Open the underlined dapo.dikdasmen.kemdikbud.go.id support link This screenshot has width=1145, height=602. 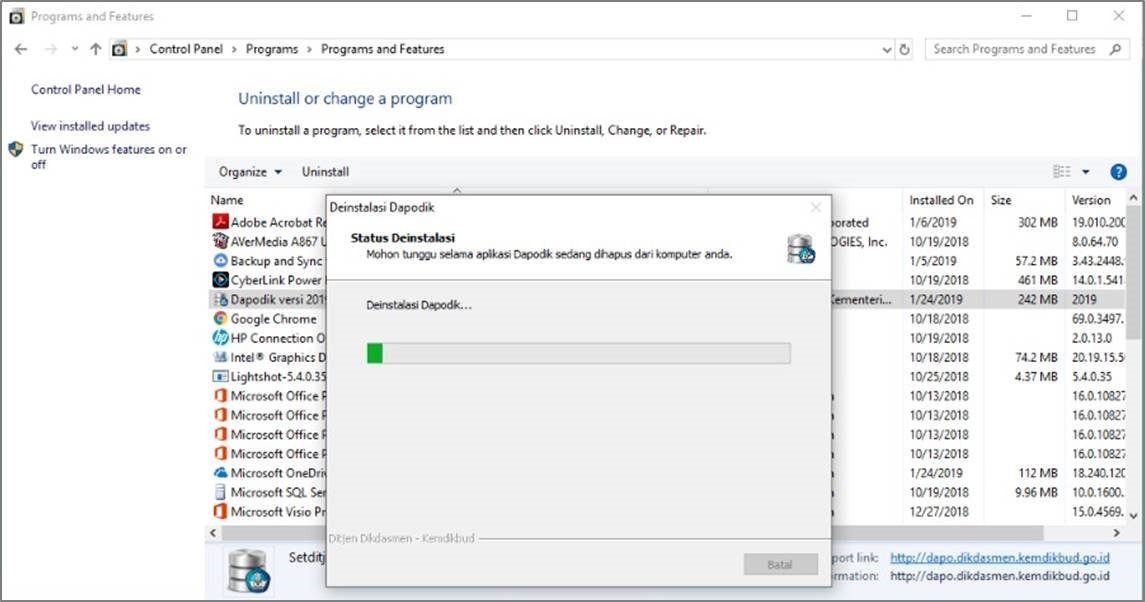[x=1000, y=557]
